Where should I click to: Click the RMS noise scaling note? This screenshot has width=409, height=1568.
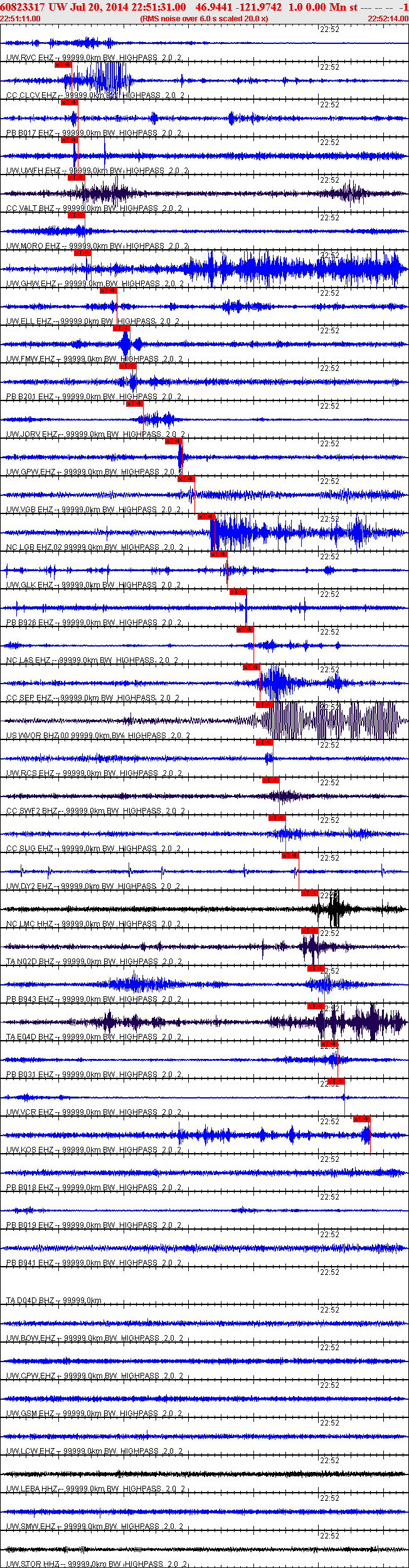coord(204,19)
